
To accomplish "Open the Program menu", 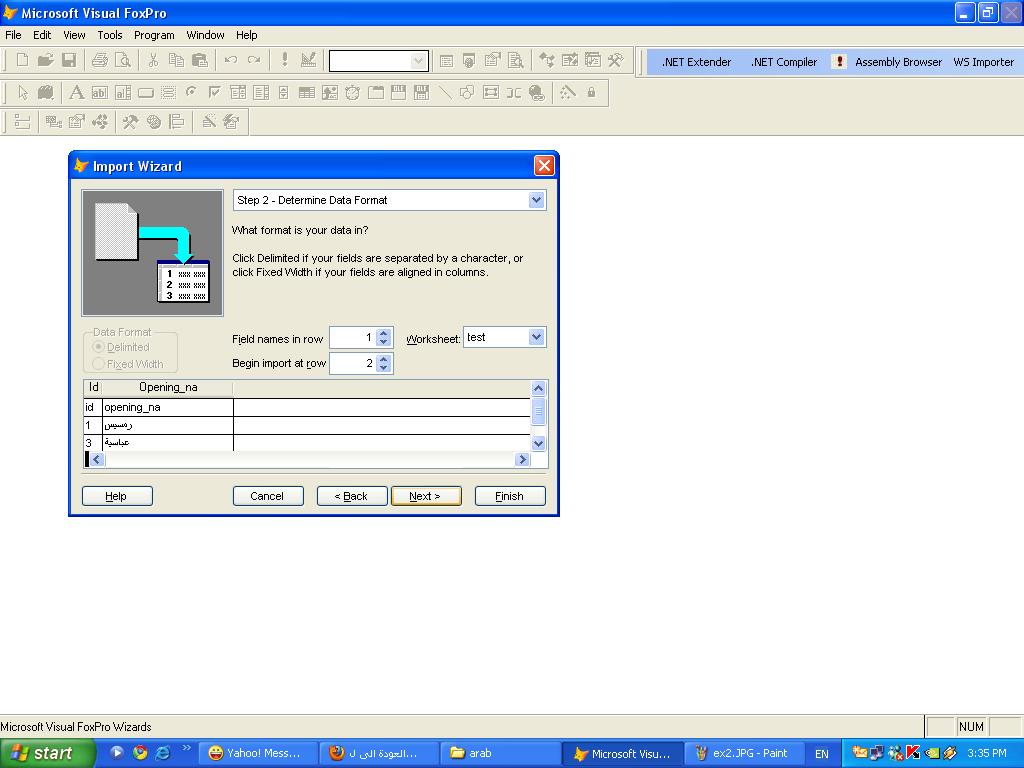I will pos(154,35).
